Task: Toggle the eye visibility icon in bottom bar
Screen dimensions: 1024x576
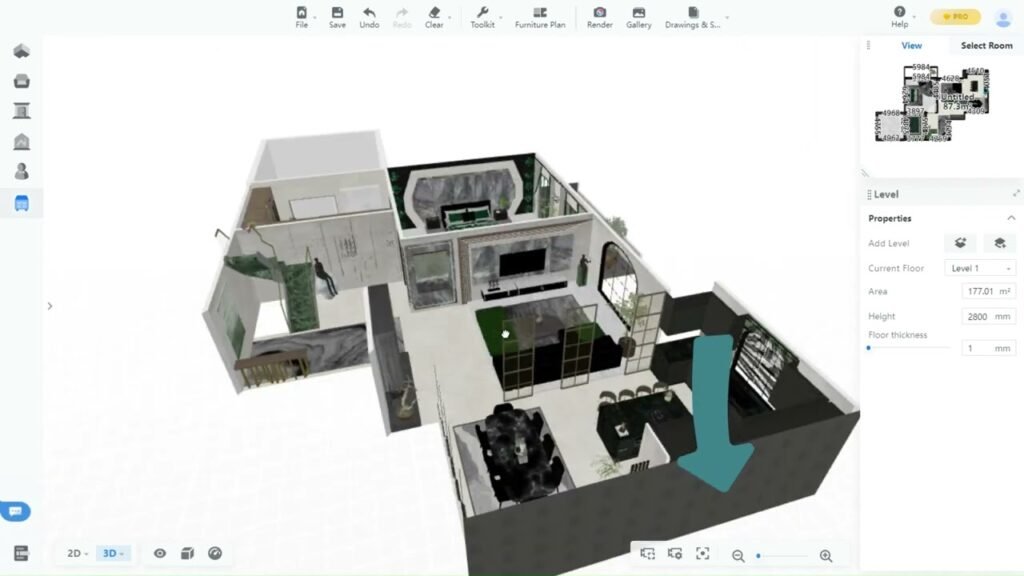Action: (x=159, y=553)
